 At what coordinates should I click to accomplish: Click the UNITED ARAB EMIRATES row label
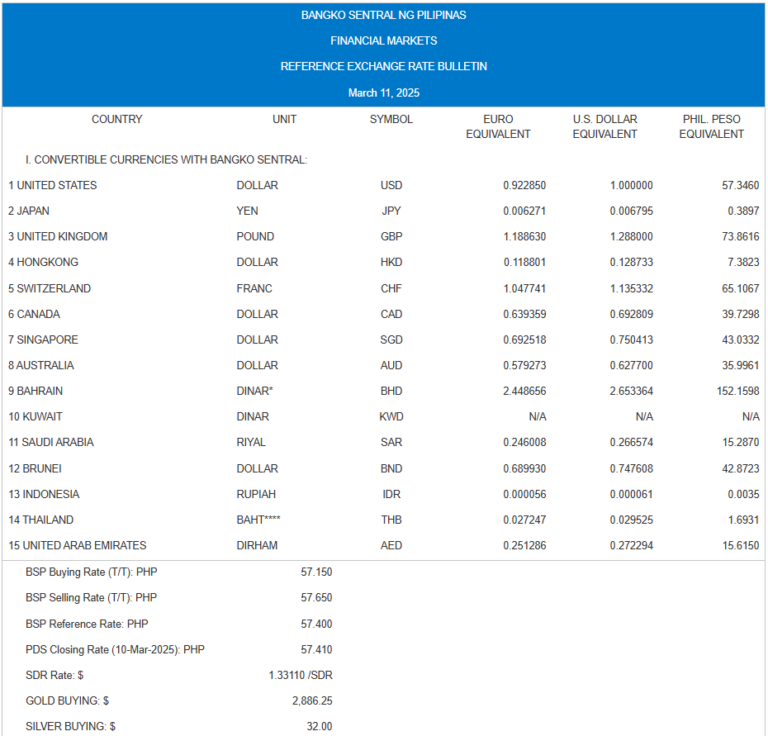tap(78, 546)
